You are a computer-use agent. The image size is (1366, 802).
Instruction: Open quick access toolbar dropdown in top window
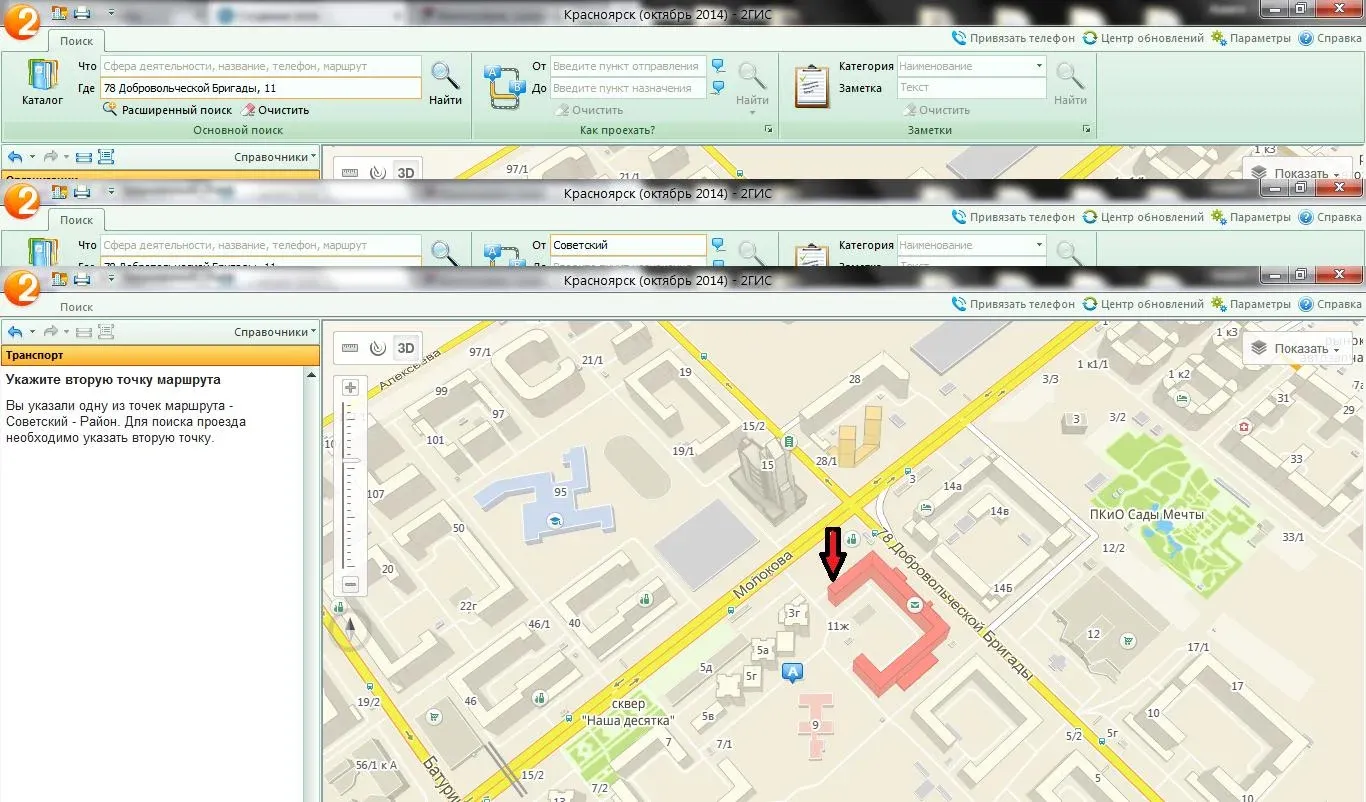pyautogui.click(x=111, y=13)
